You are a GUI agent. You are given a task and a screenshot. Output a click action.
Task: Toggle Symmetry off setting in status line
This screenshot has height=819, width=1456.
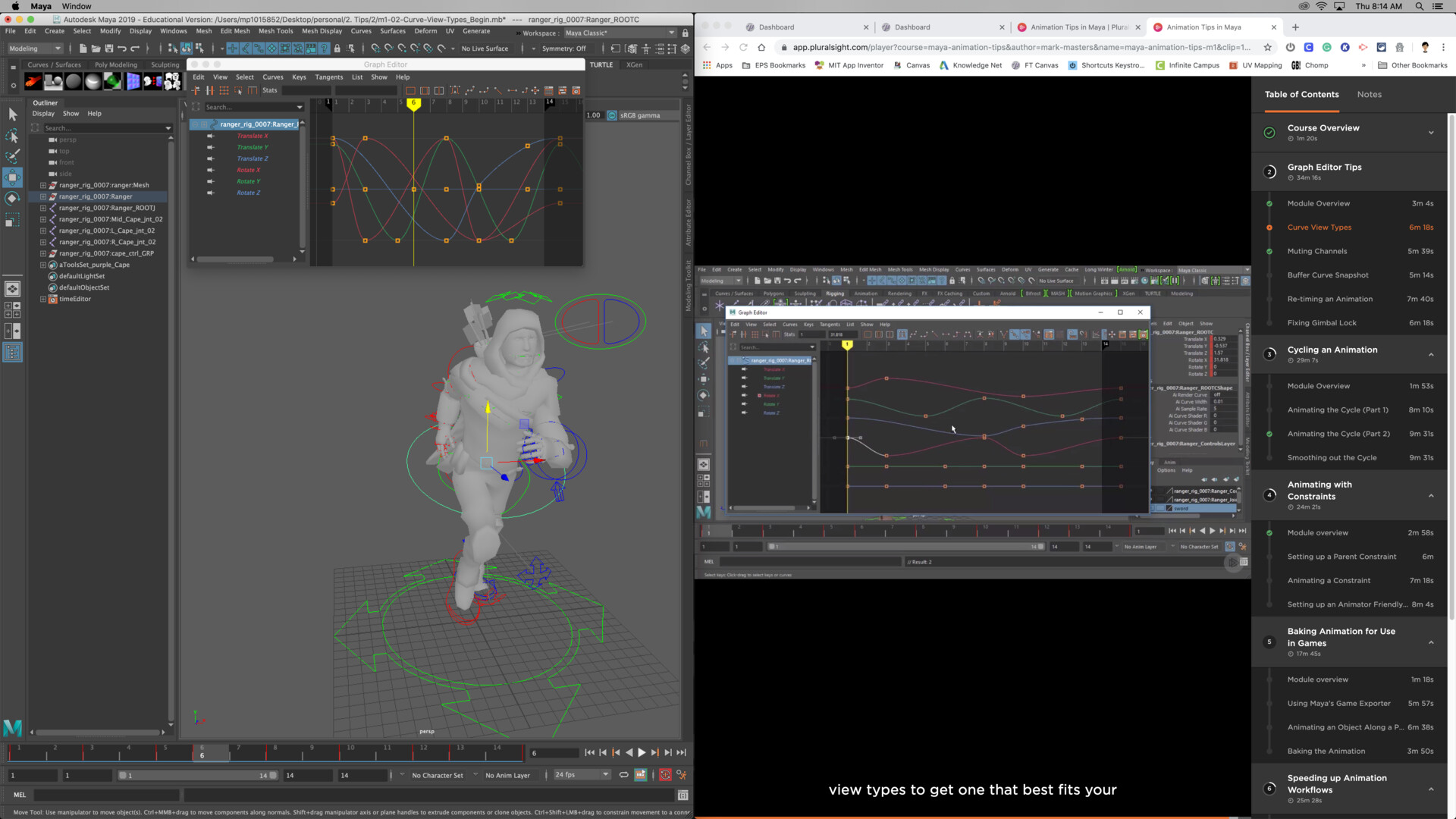564,49
